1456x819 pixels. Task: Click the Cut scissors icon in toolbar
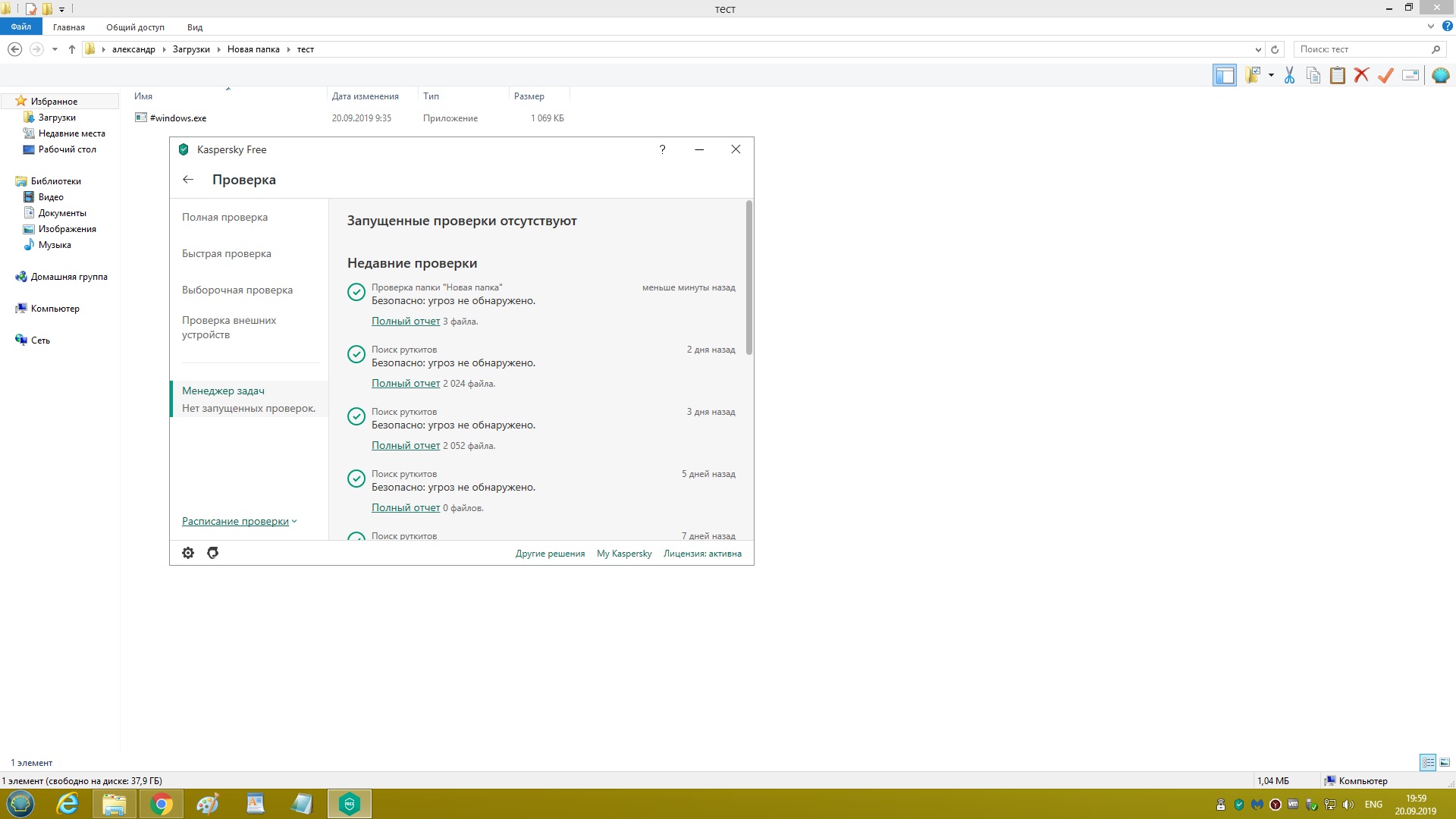1289,75
